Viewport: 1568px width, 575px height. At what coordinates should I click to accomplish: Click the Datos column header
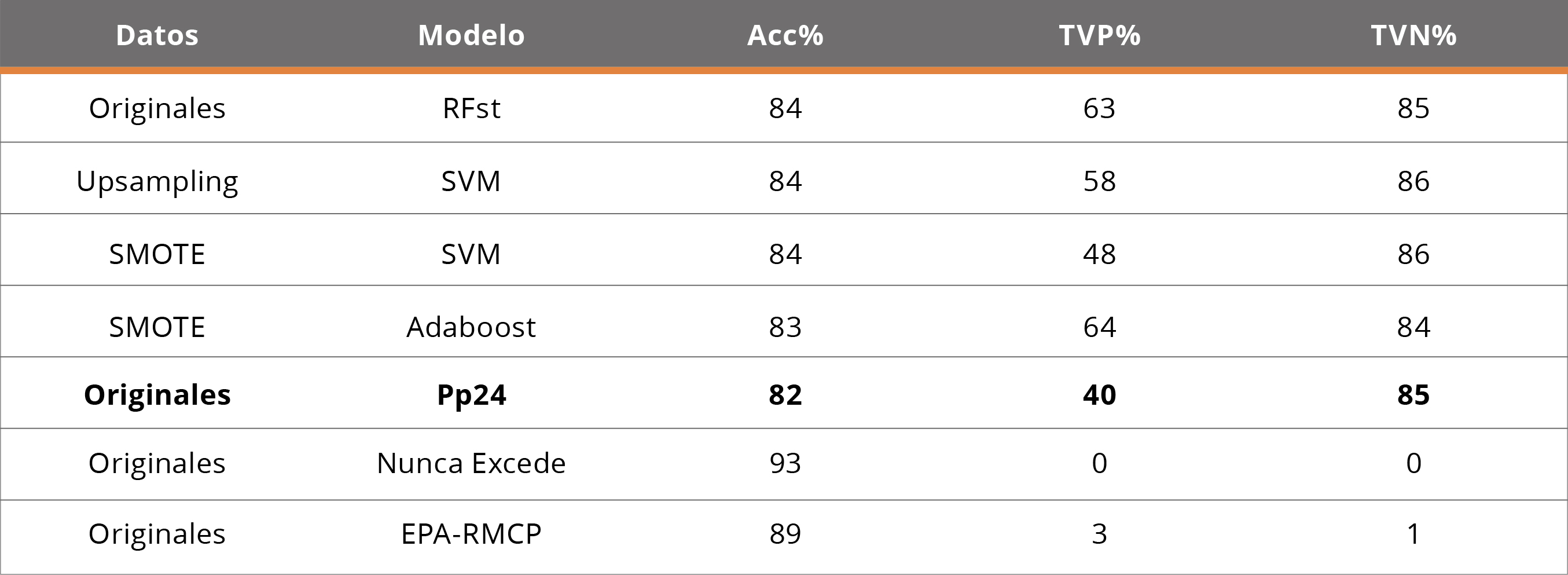click(x=157, y=35)
